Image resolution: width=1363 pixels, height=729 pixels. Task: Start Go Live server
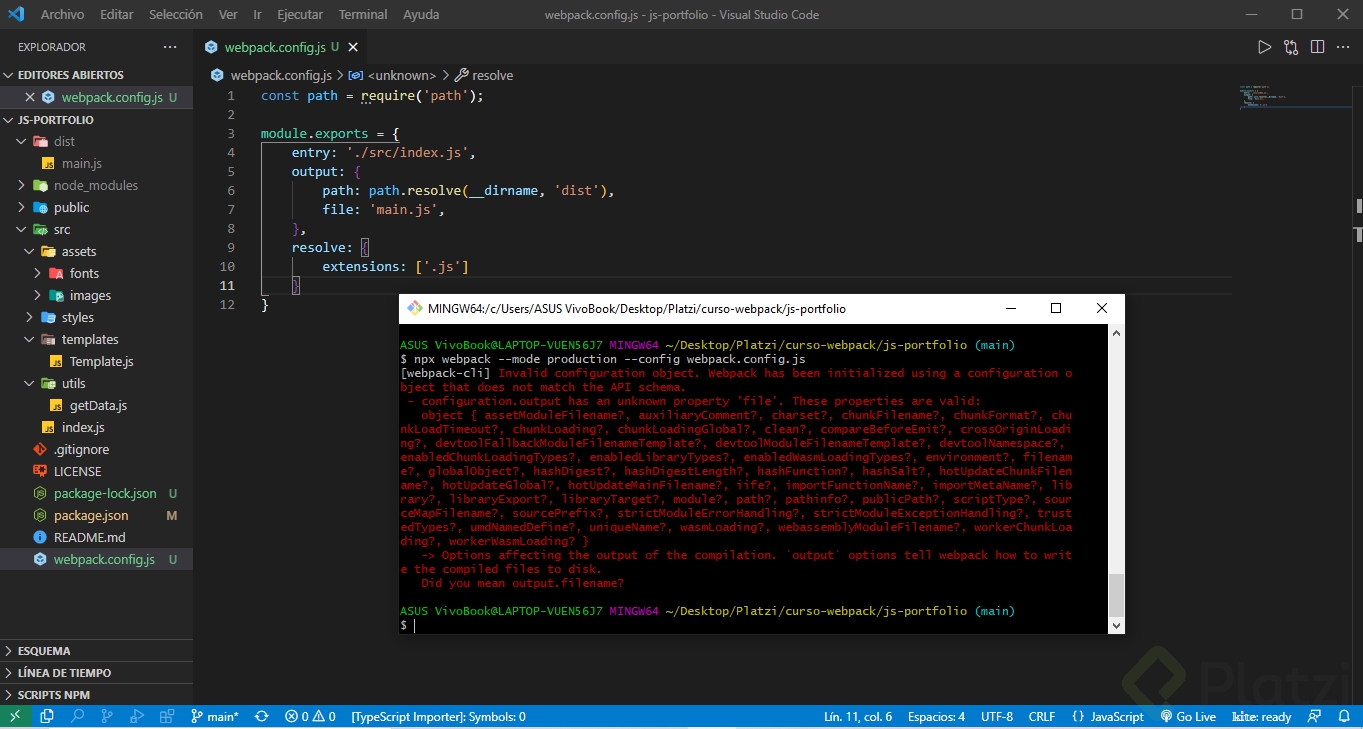[1188, 716]
